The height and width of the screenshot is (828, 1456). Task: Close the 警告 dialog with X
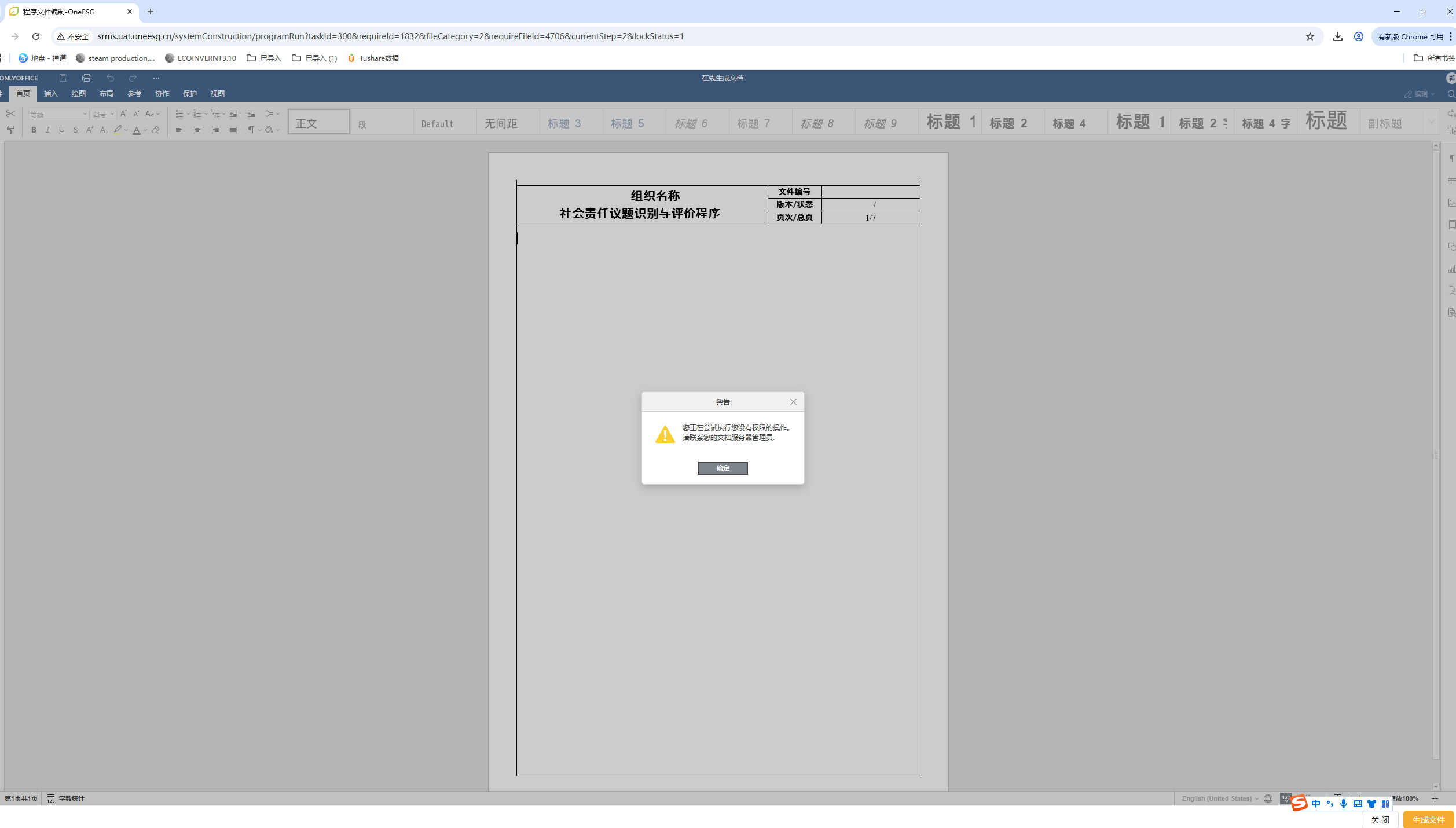pyautogui.click(x=793, y=402)
